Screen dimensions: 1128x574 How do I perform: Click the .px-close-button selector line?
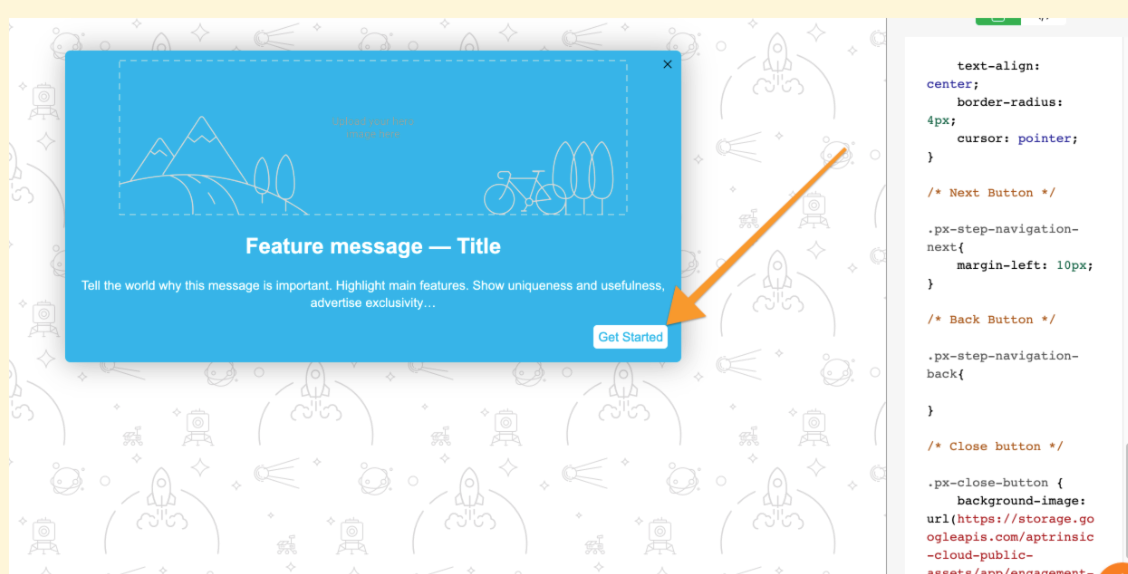pyautogui.click(x=994, y=483)
